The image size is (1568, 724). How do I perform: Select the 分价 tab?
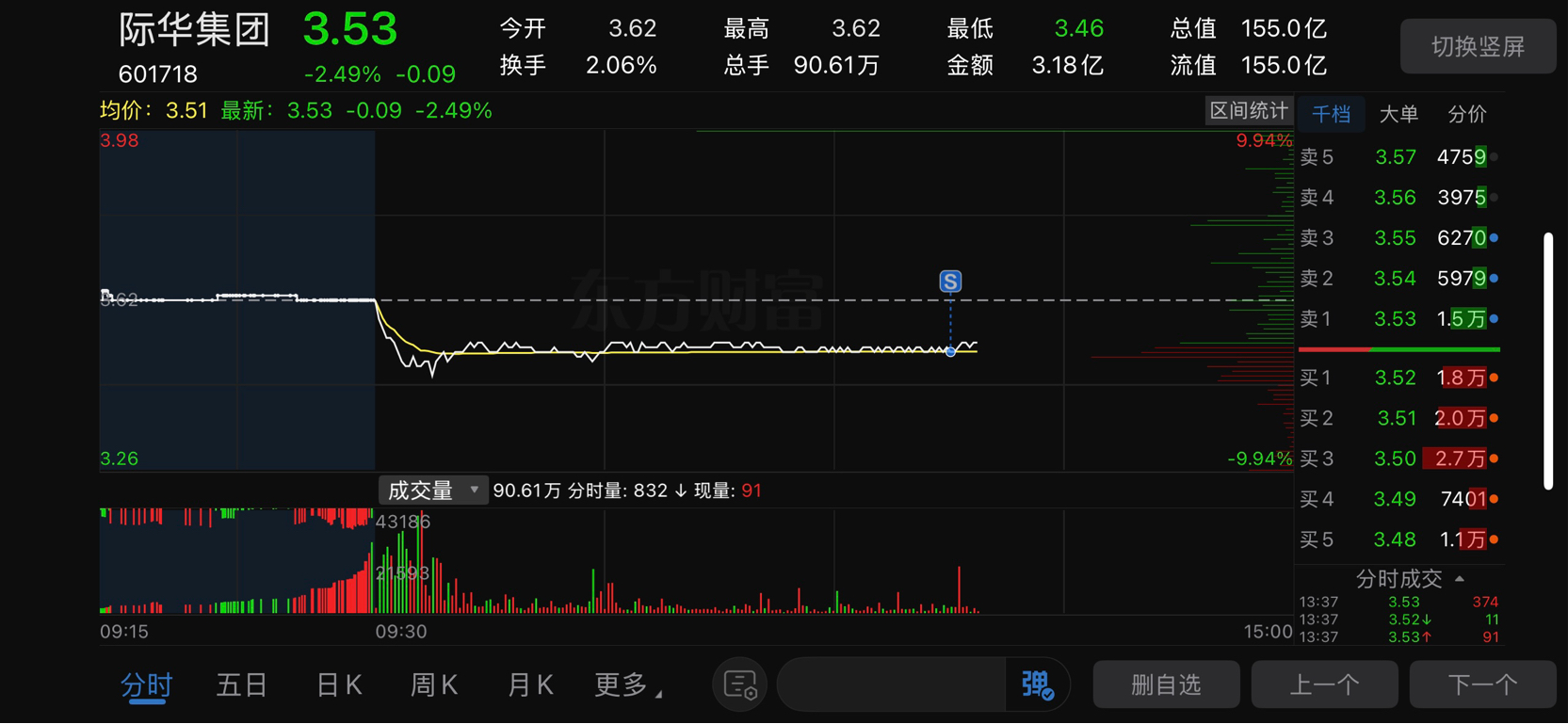point(1466,114)
